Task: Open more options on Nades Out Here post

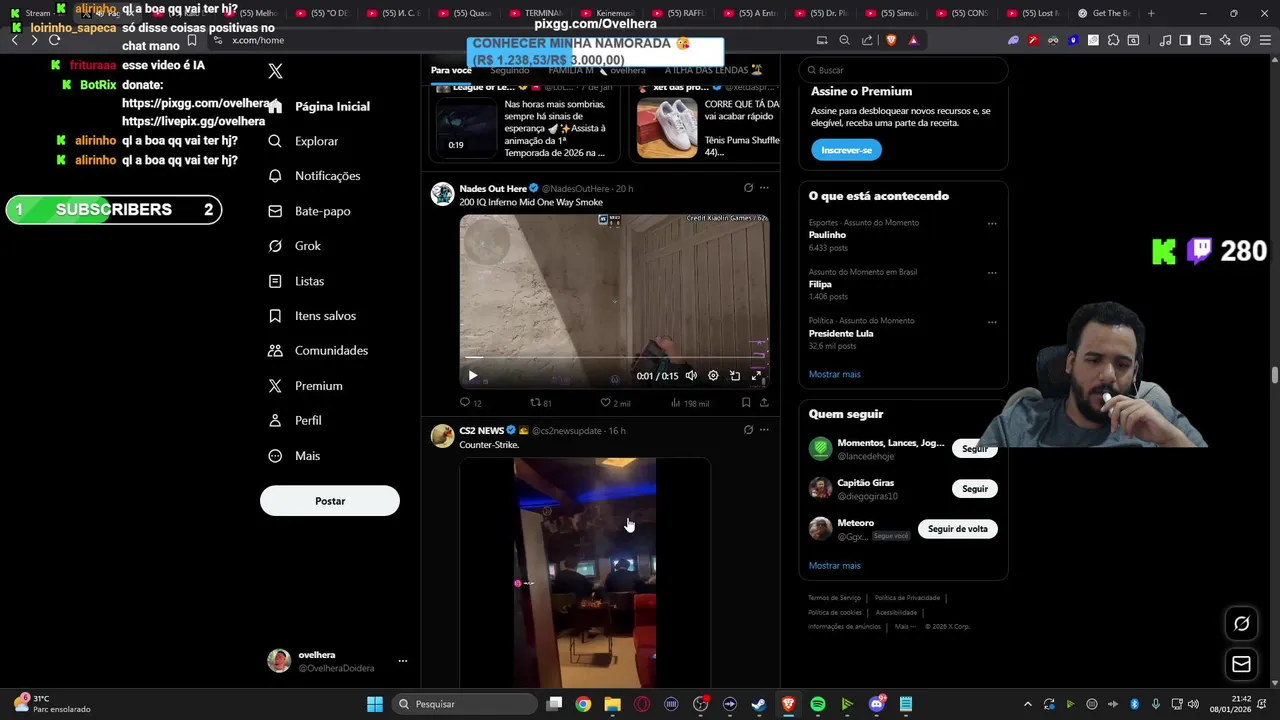Action: pyautogui.click(x=764, y=188)
